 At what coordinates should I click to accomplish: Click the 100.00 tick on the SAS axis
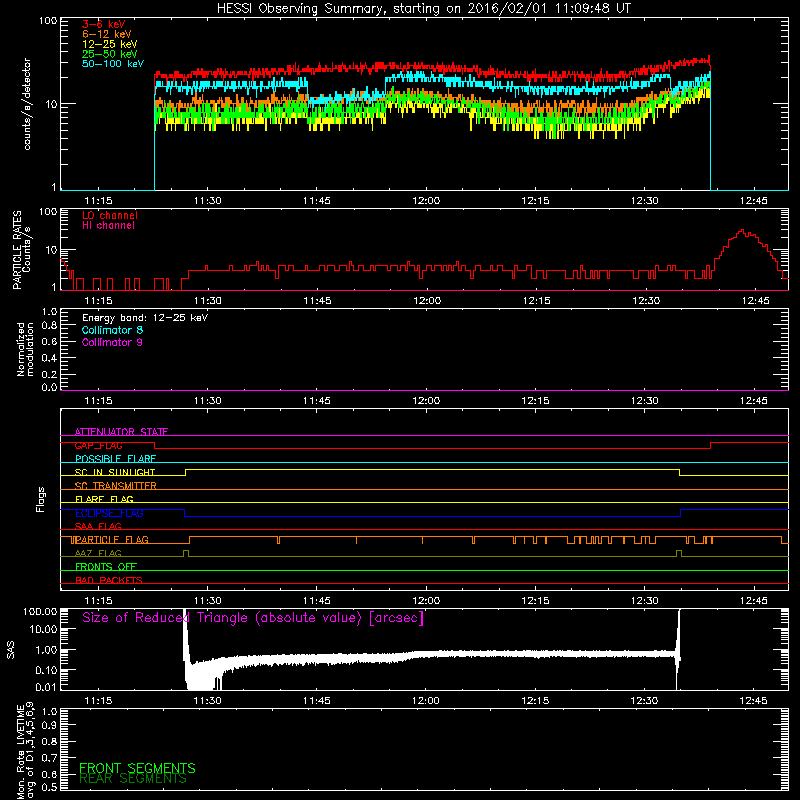[39, 611]
